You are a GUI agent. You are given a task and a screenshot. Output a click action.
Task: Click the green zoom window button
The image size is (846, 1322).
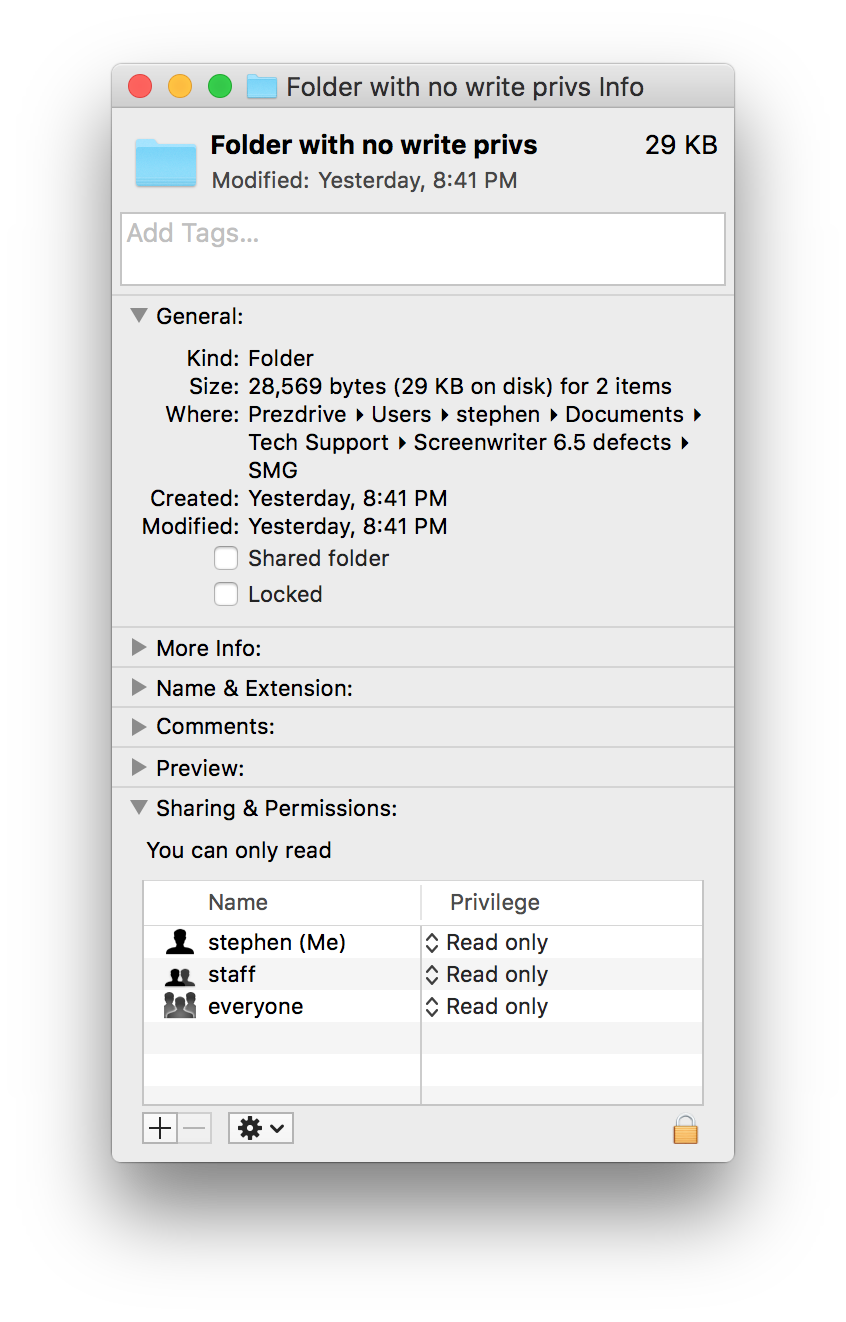[x=220, y=87]
